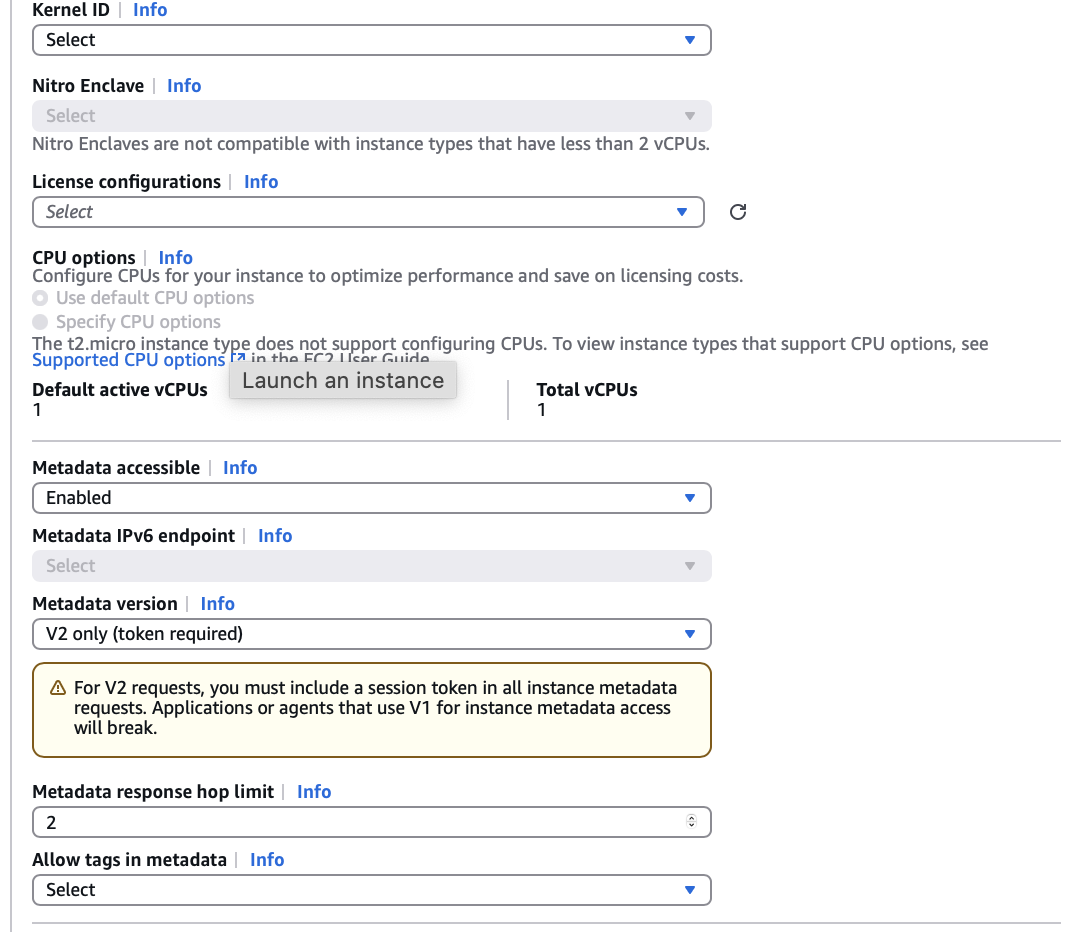Click the Allow tags in metadata arrow

[x=689, y=890]
